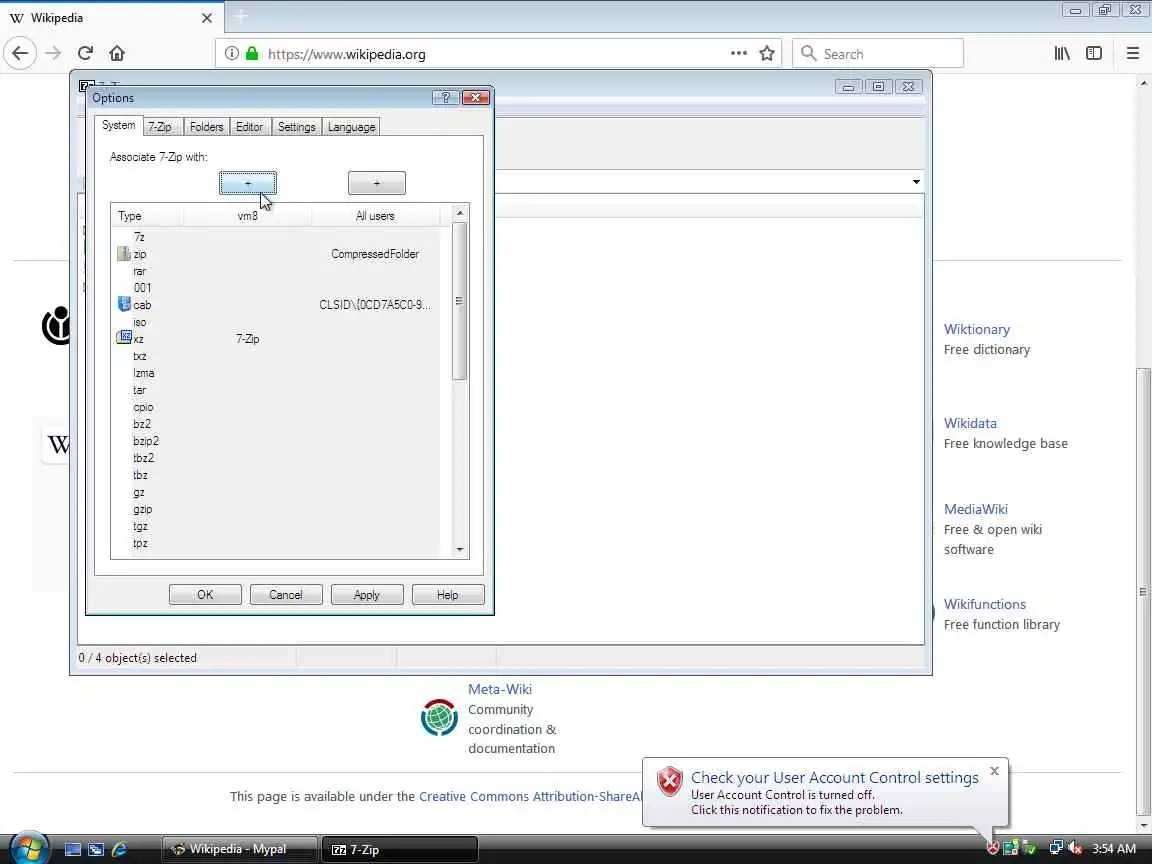Open the Wiktionary link
1152x864 pixels.
(x=976, y=329)
